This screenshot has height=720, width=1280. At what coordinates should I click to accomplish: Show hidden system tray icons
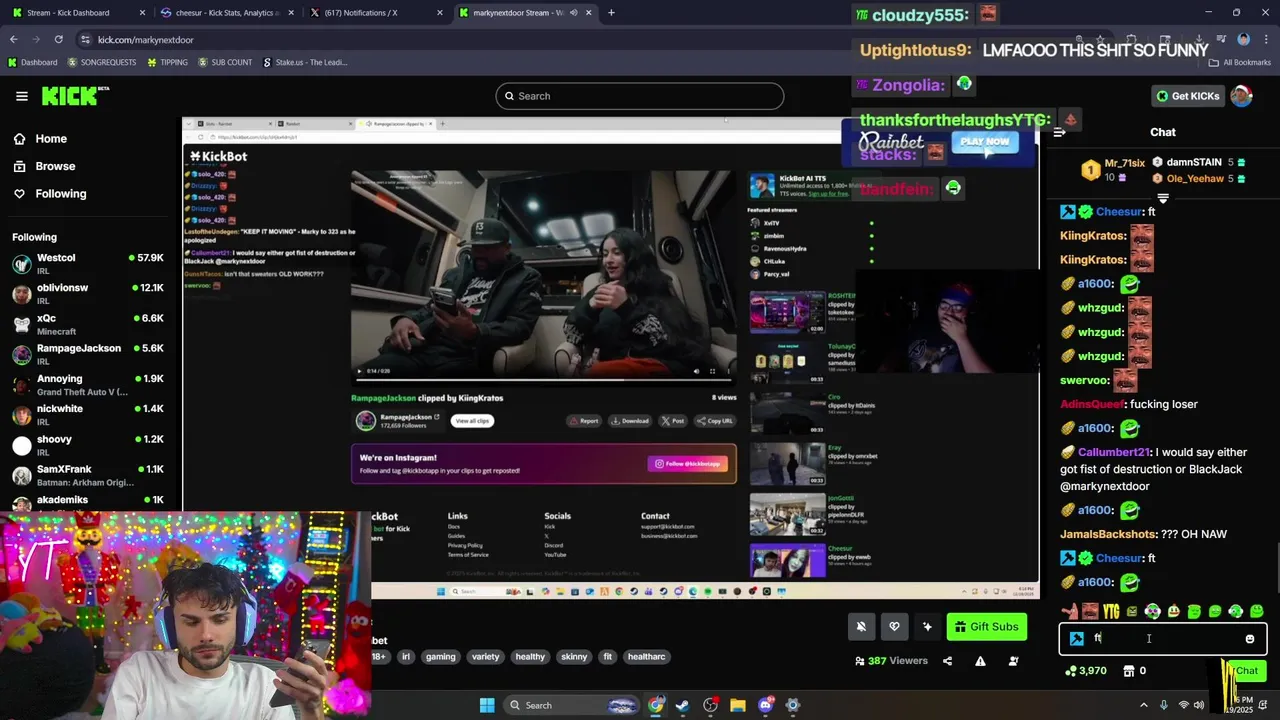[x=1143, y=705]
